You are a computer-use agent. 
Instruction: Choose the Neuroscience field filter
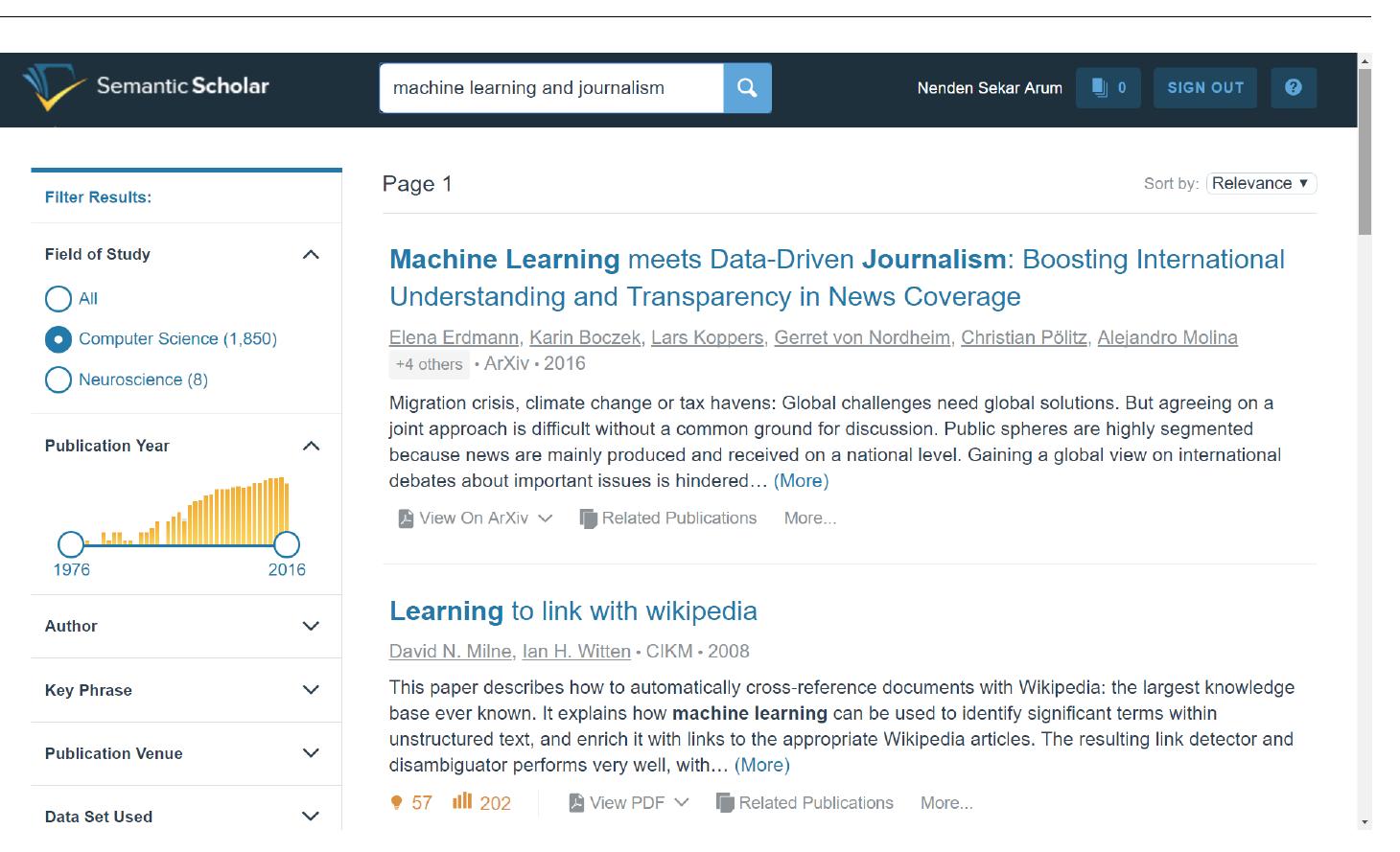tap(58, 380)
